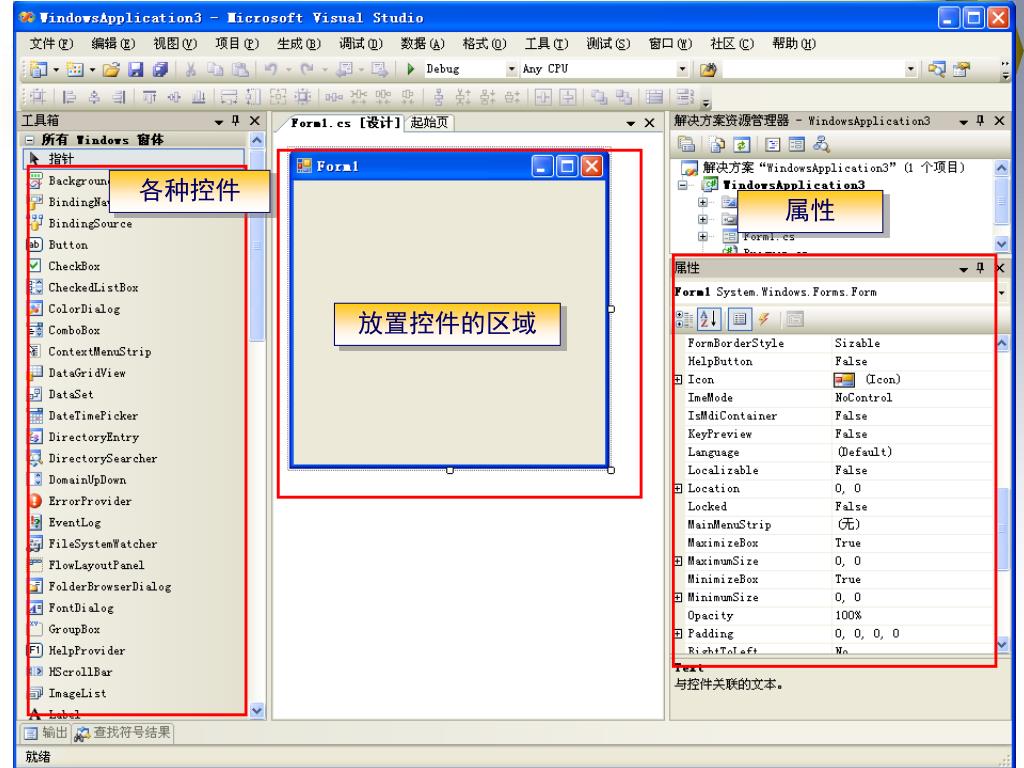Click the Undo arrow icon
The width and height of the screenshot is (1024, 768).
coord(270,69)
